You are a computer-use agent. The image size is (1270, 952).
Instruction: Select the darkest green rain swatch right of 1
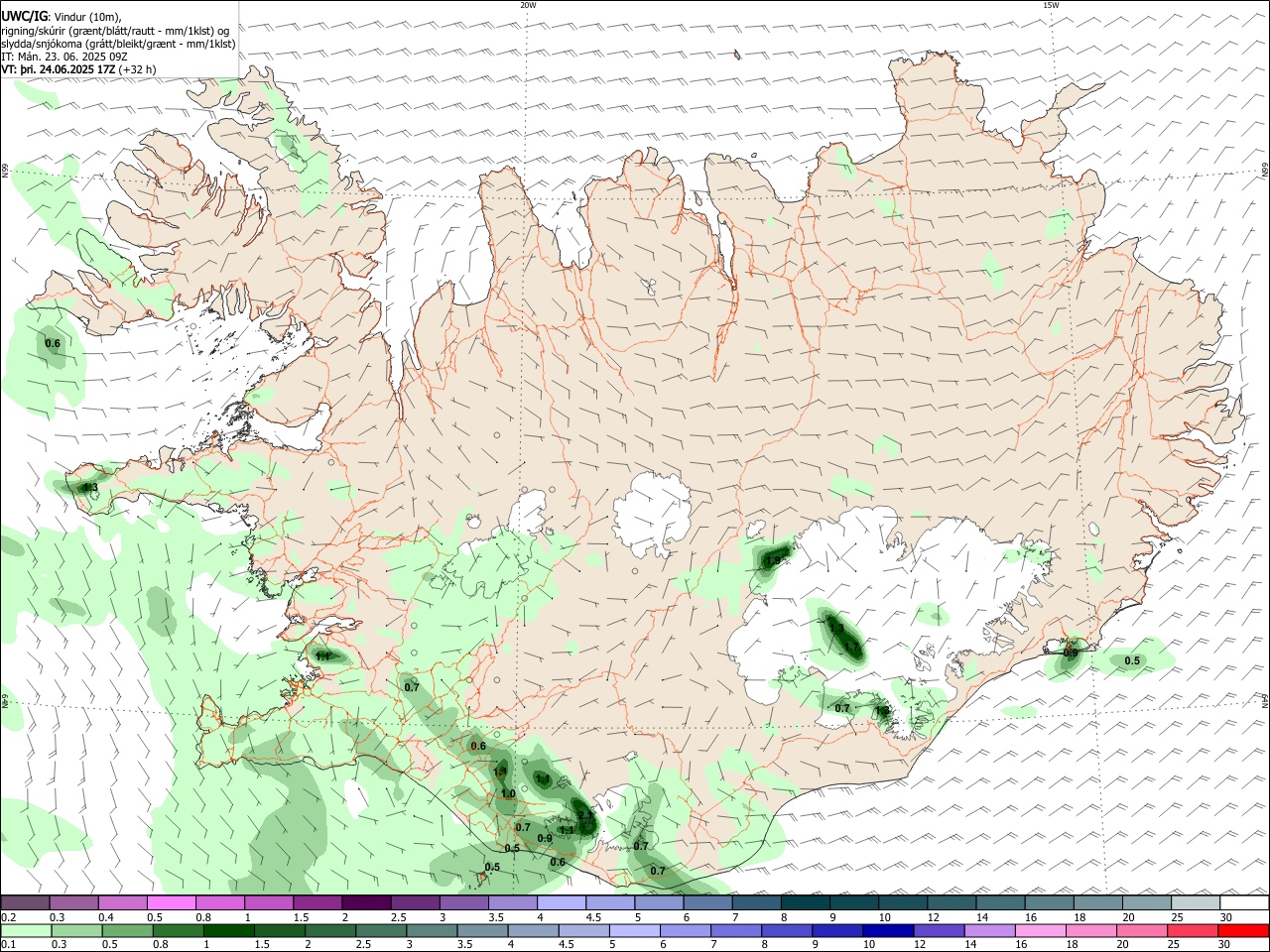(x=228, y=931)
